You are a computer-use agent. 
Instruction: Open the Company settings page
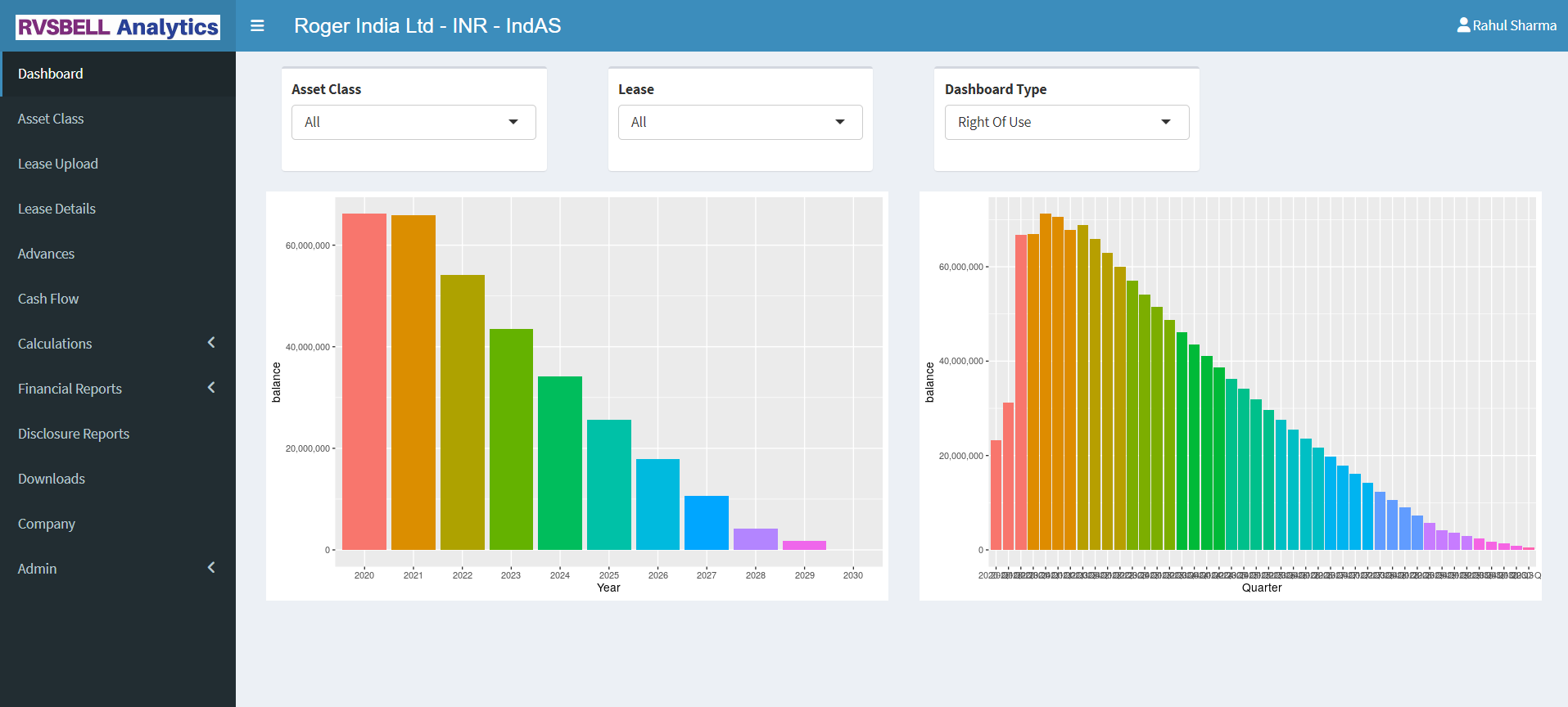[x=47, y=524]
